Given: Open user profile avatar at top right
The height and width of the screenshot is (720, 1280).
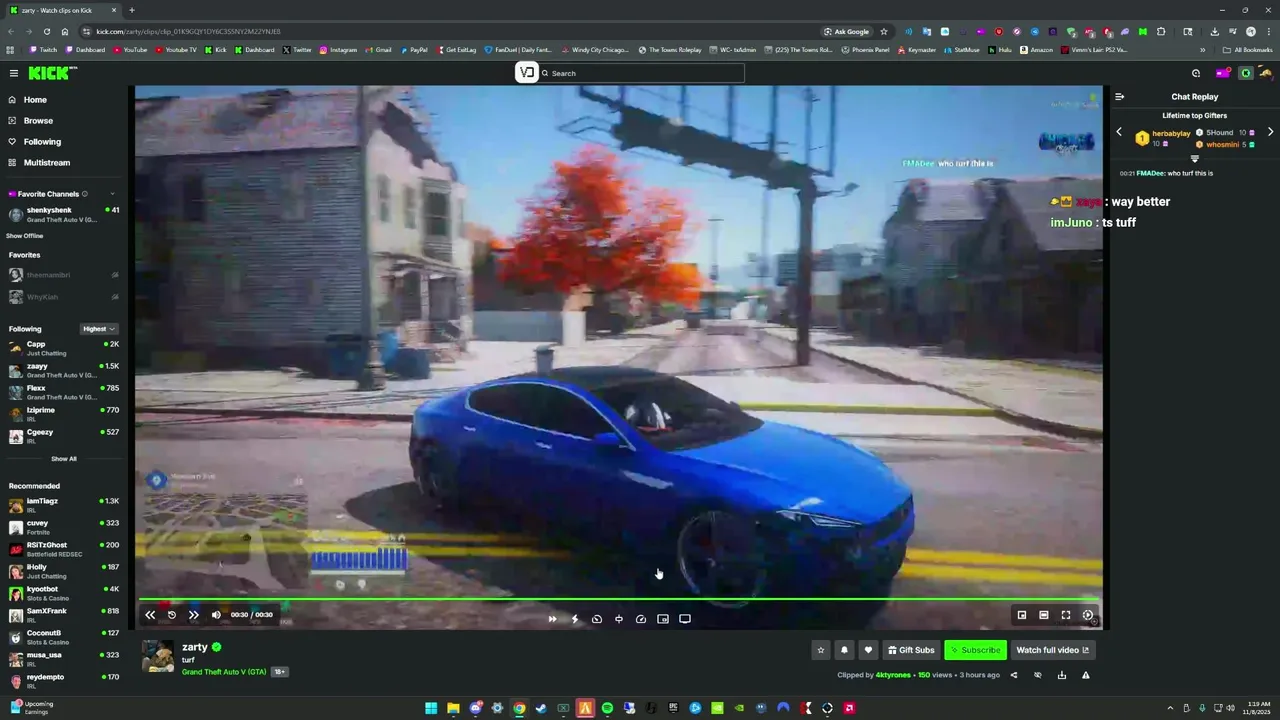Looking at the screenshot, I should [1266, 73].
